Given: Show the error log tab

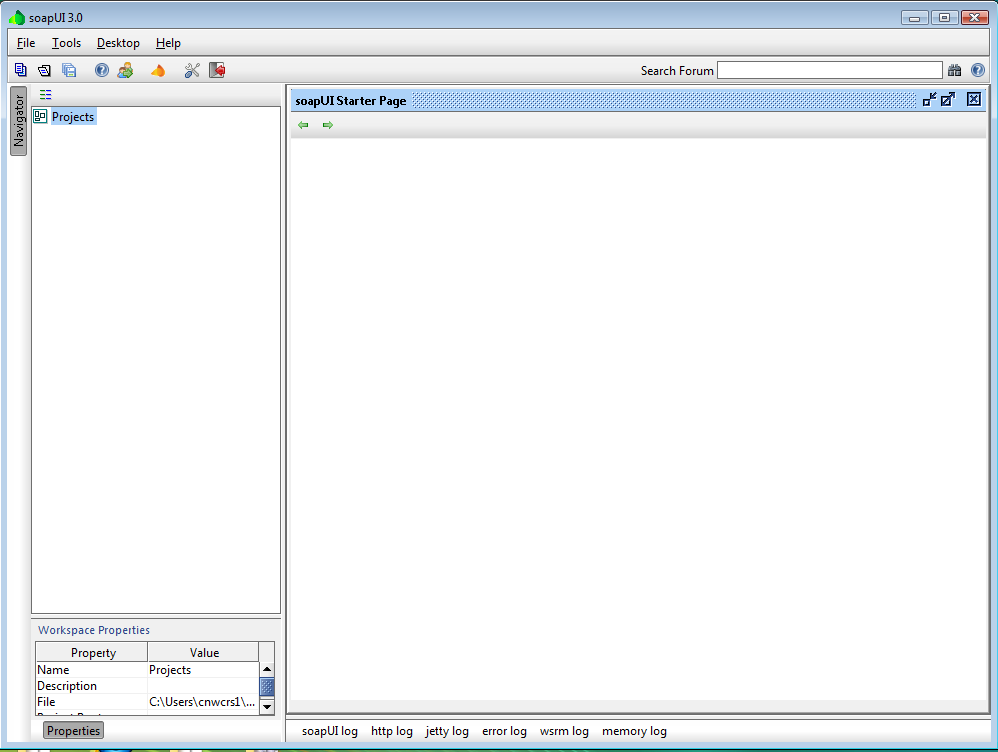Looking at the screenshot, I should click(504, 731).
